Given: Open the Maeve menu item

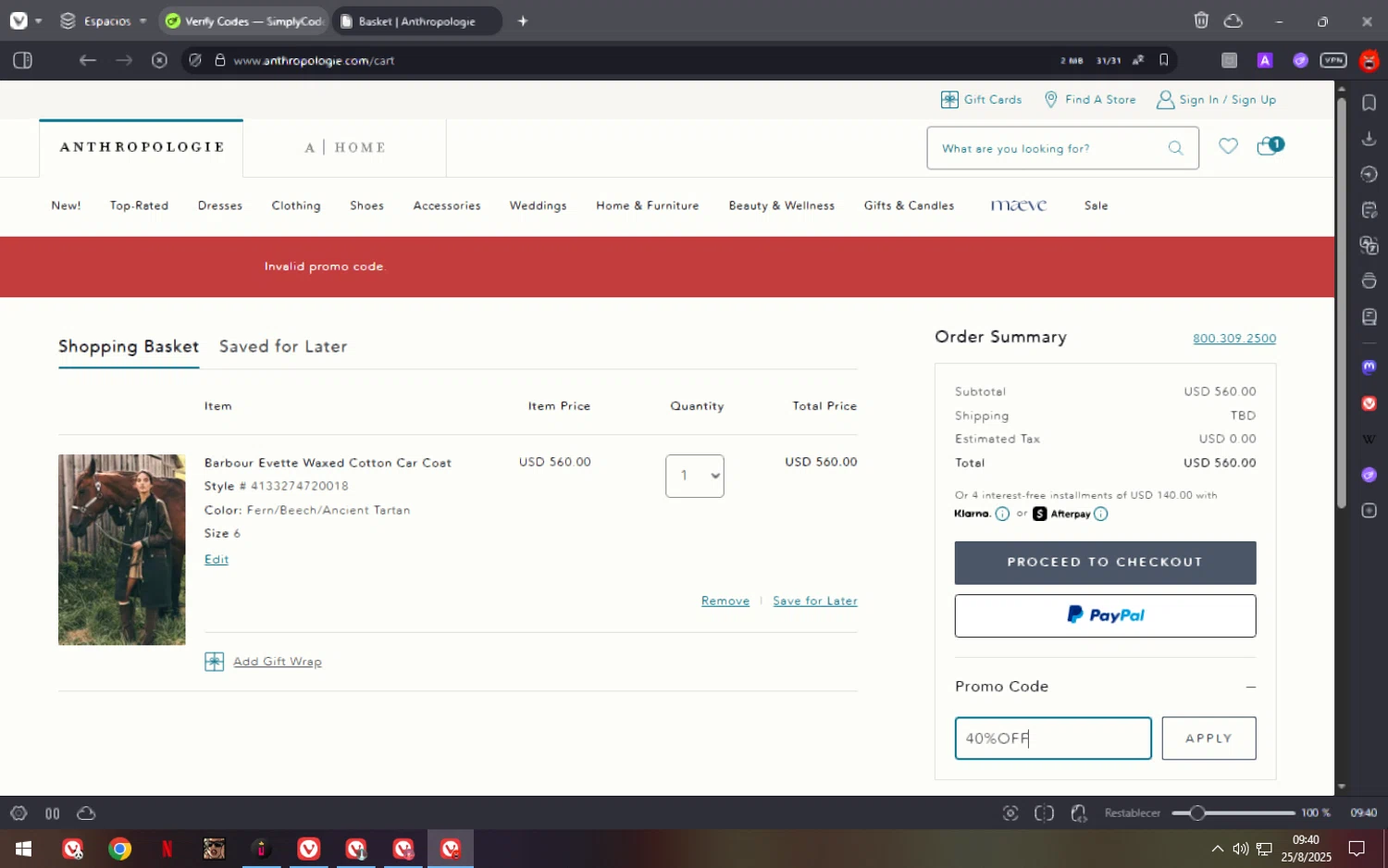Looking at the screenshot, I should tap(1019, 205).
